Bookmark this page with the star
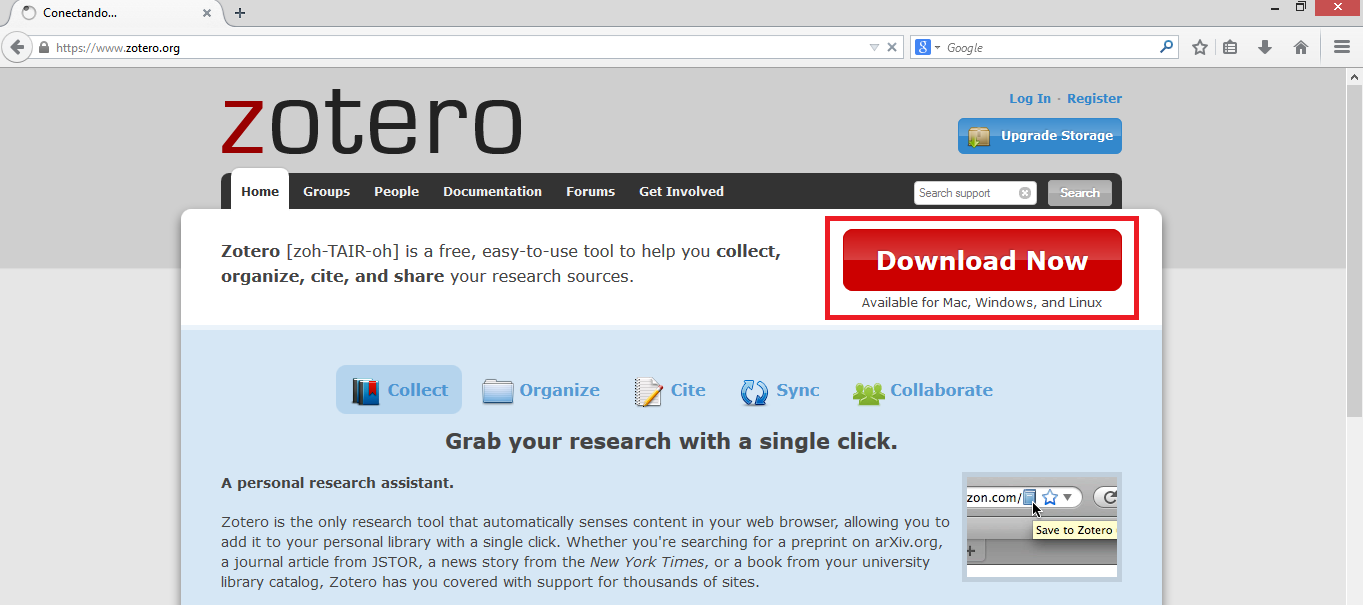Image resolution: width=1363 pixels, height=605 pixels. tap(1198, 46)
